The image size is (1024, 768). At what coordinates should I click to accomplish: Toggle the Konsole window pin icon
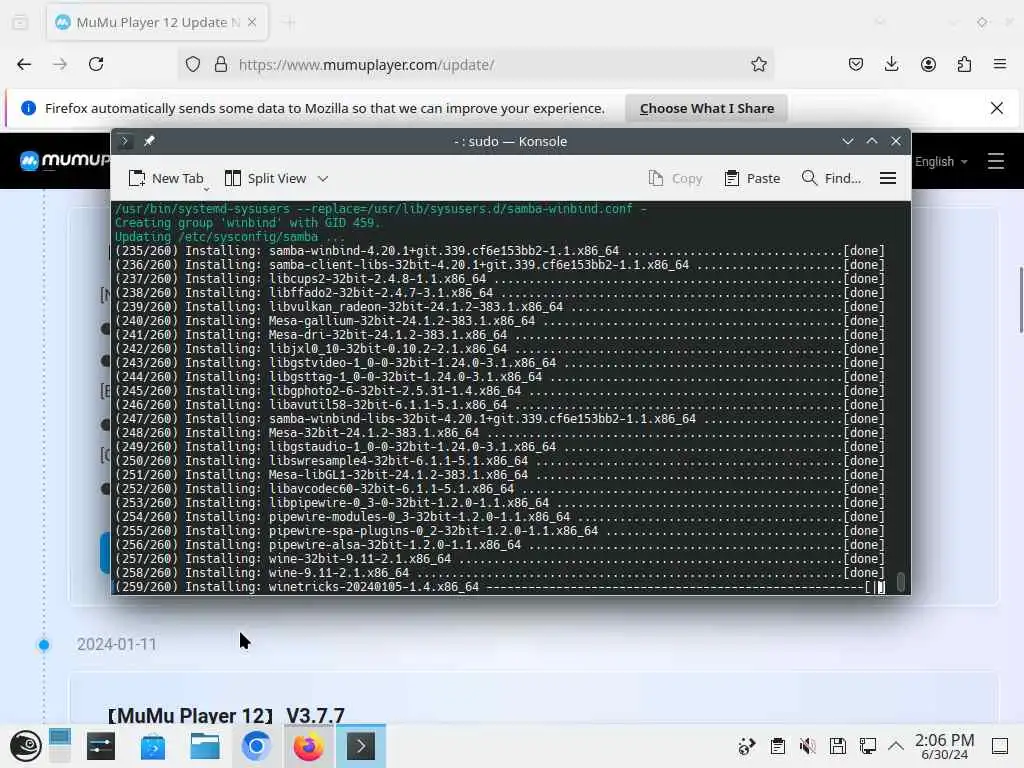[149, 141]
